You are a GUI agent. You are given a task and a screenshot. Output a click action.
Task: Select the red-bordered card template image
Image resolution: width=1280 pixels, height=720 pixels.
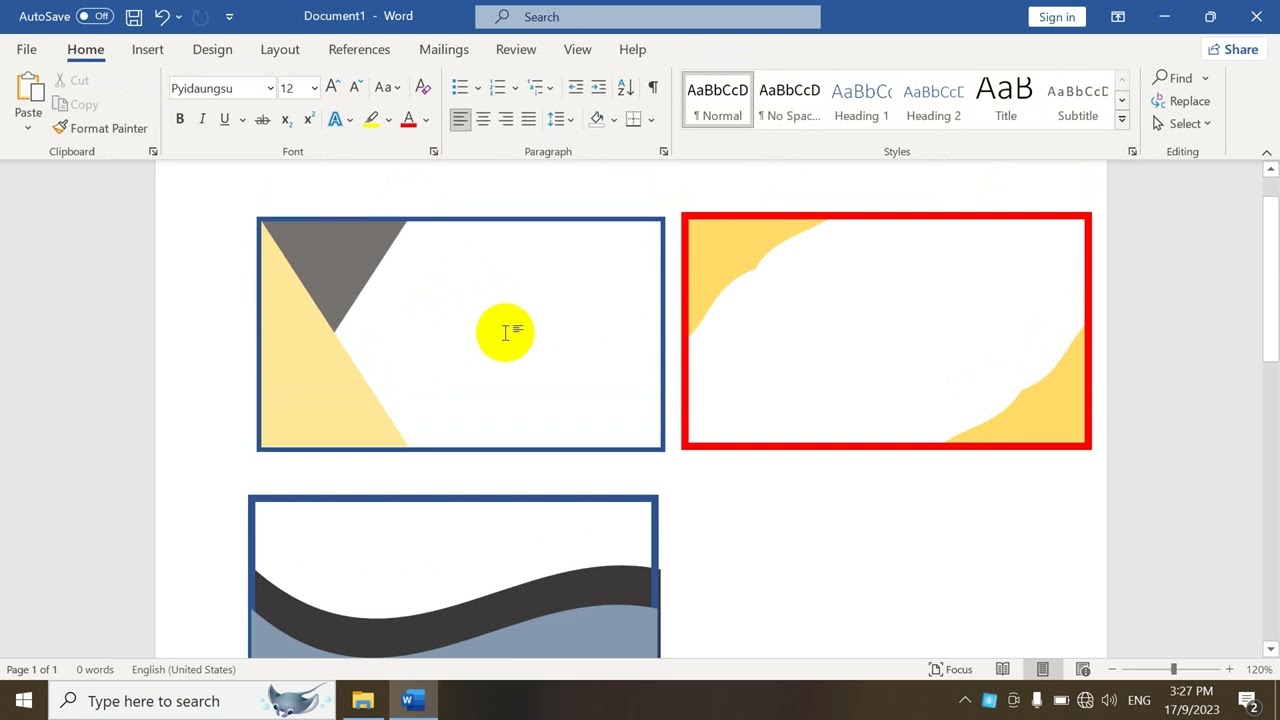[887, 331]
